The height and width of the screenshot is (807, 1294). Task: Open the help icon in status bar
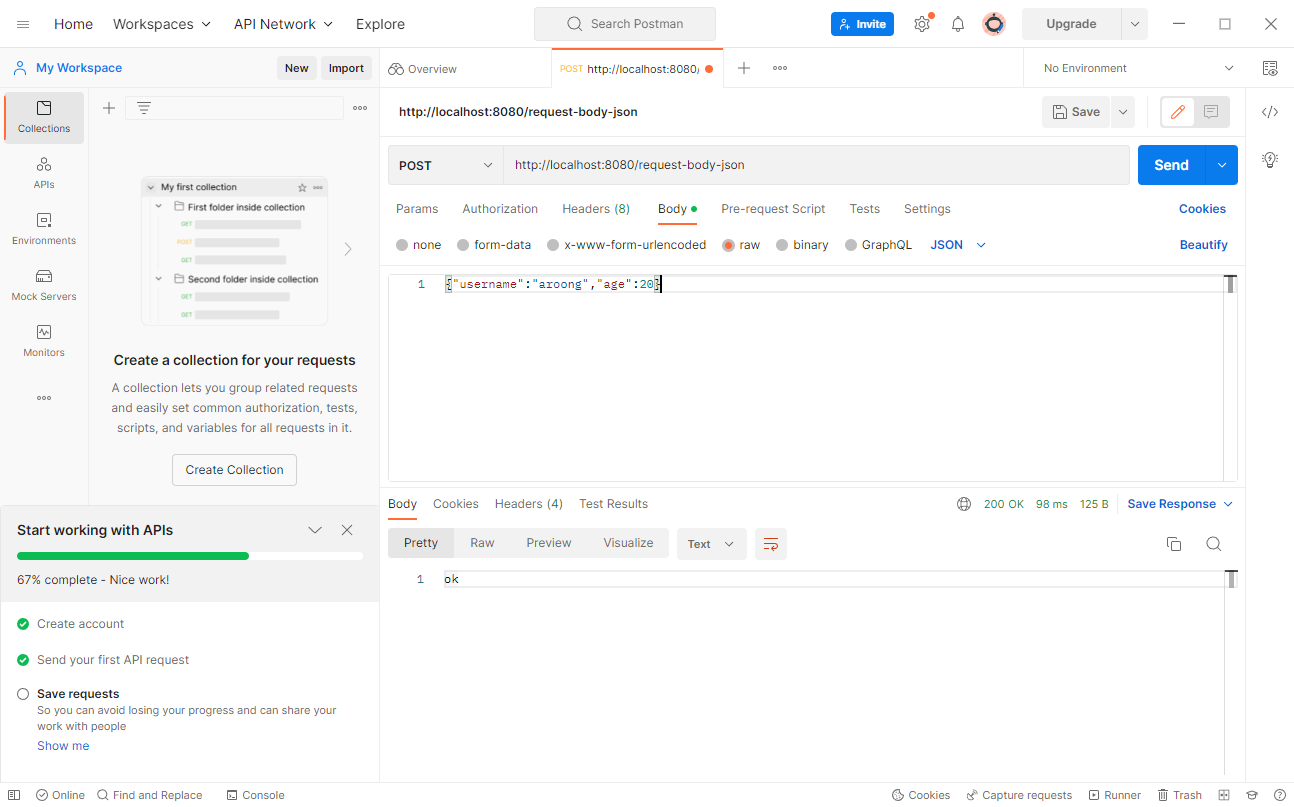(1279, 795)
